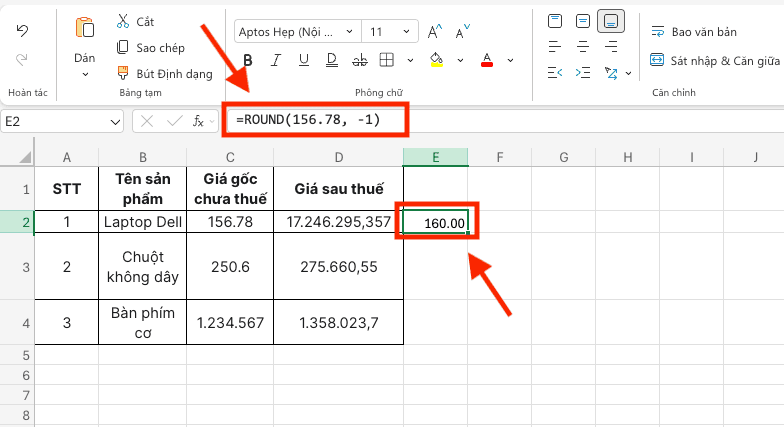Click the cell with 250.6
This screenshot has height=427, width=784.
230,266
